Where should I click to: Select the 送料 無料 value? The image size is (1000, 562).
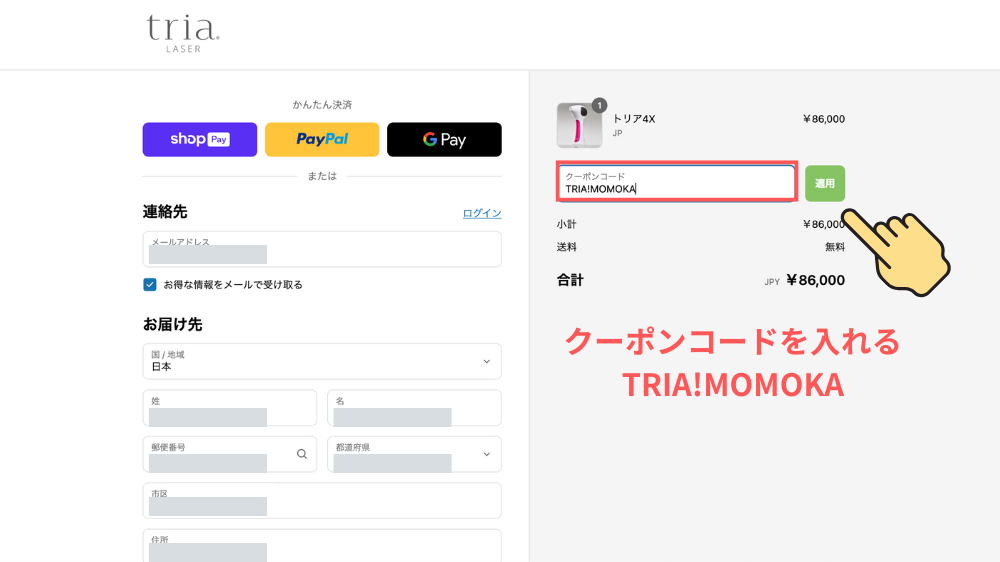click(835, 247)
